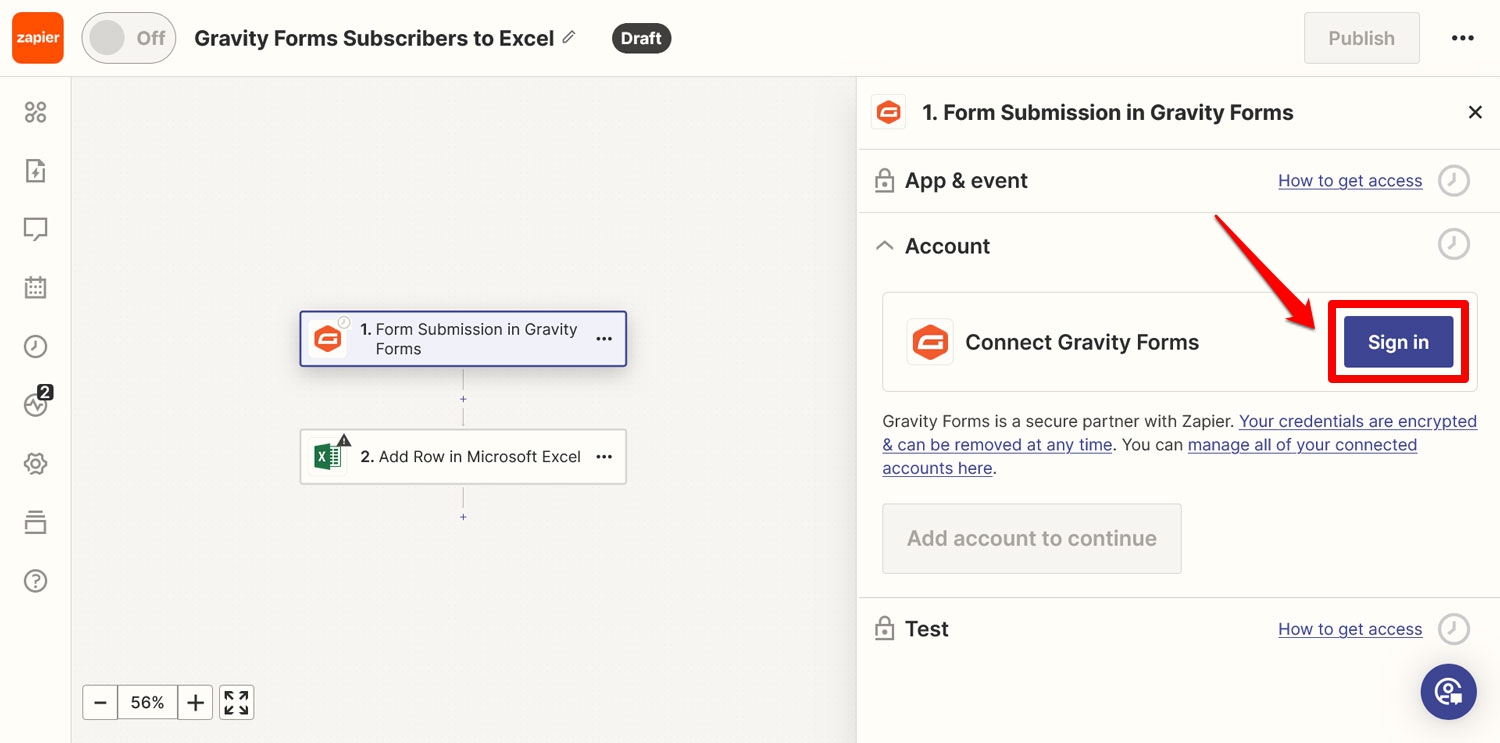Click the App & event How to get access link

tap(1350, 181)
